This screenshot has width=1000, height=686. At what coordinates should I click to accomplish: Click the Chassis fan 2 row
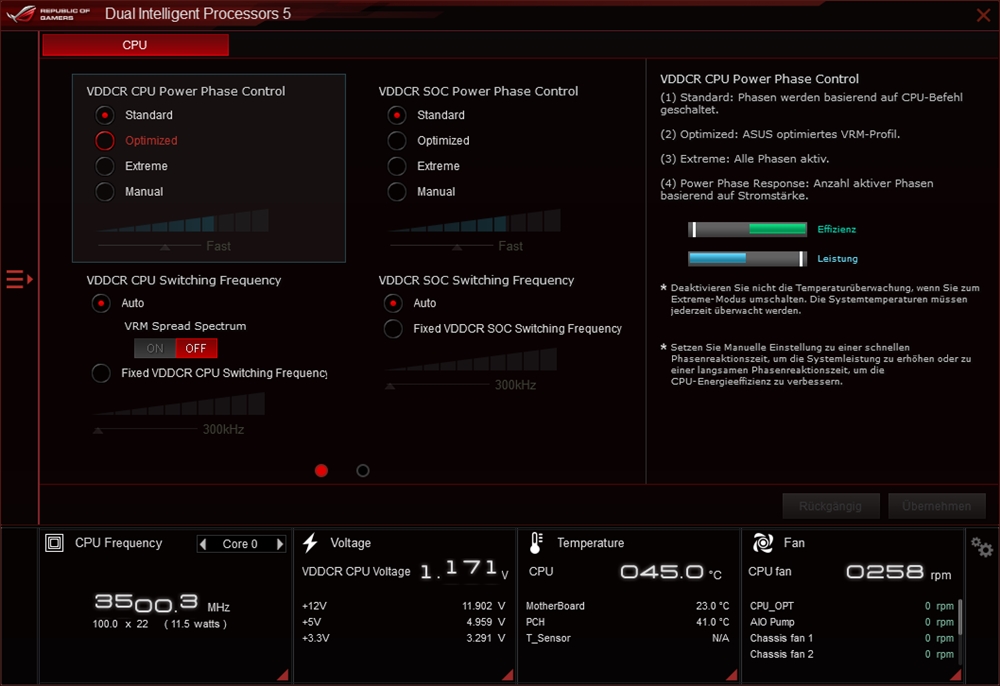[x=852, y=654]
